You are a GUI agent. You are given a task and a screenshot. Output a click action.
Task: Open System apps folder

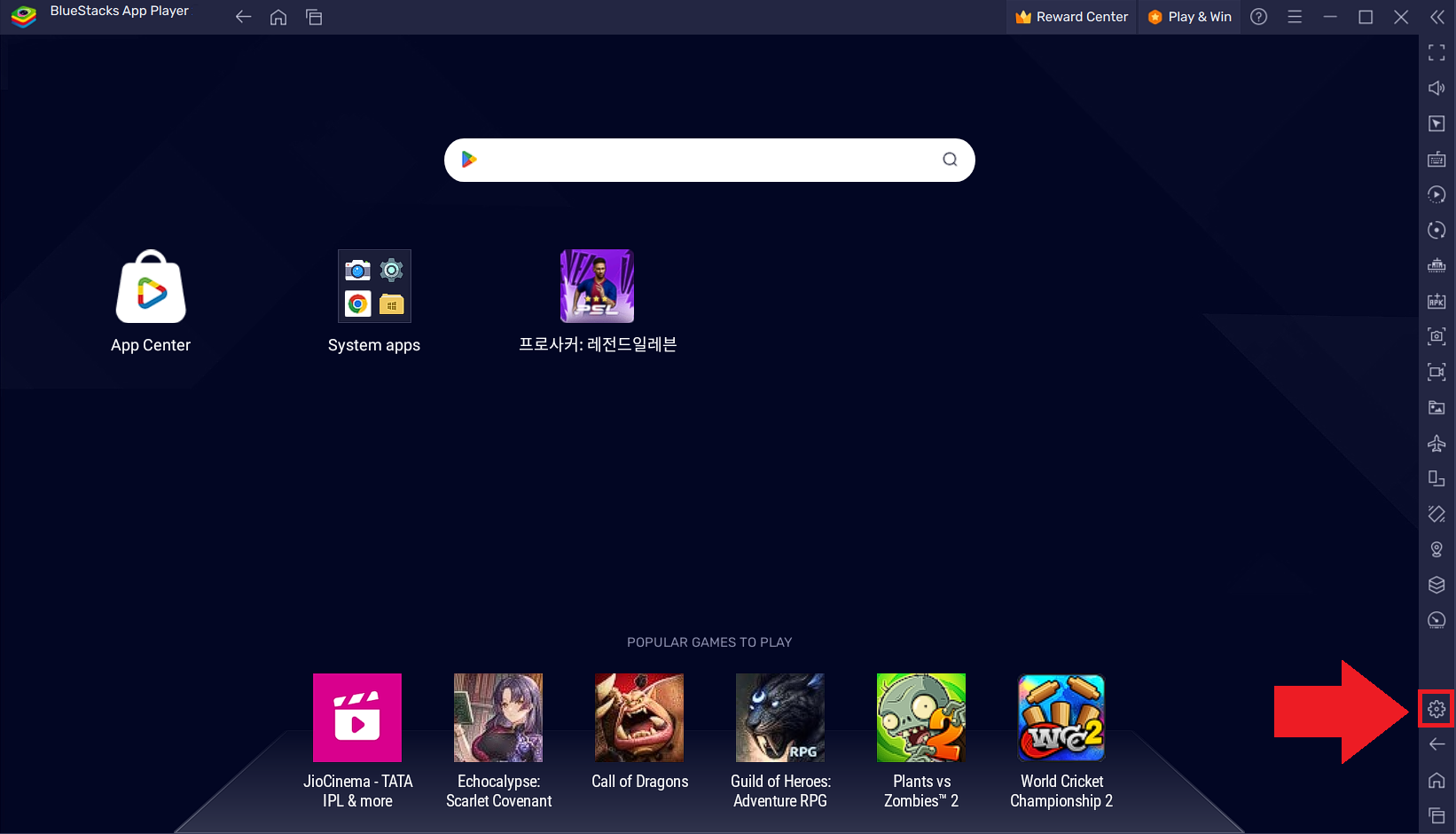click(374, 286)
